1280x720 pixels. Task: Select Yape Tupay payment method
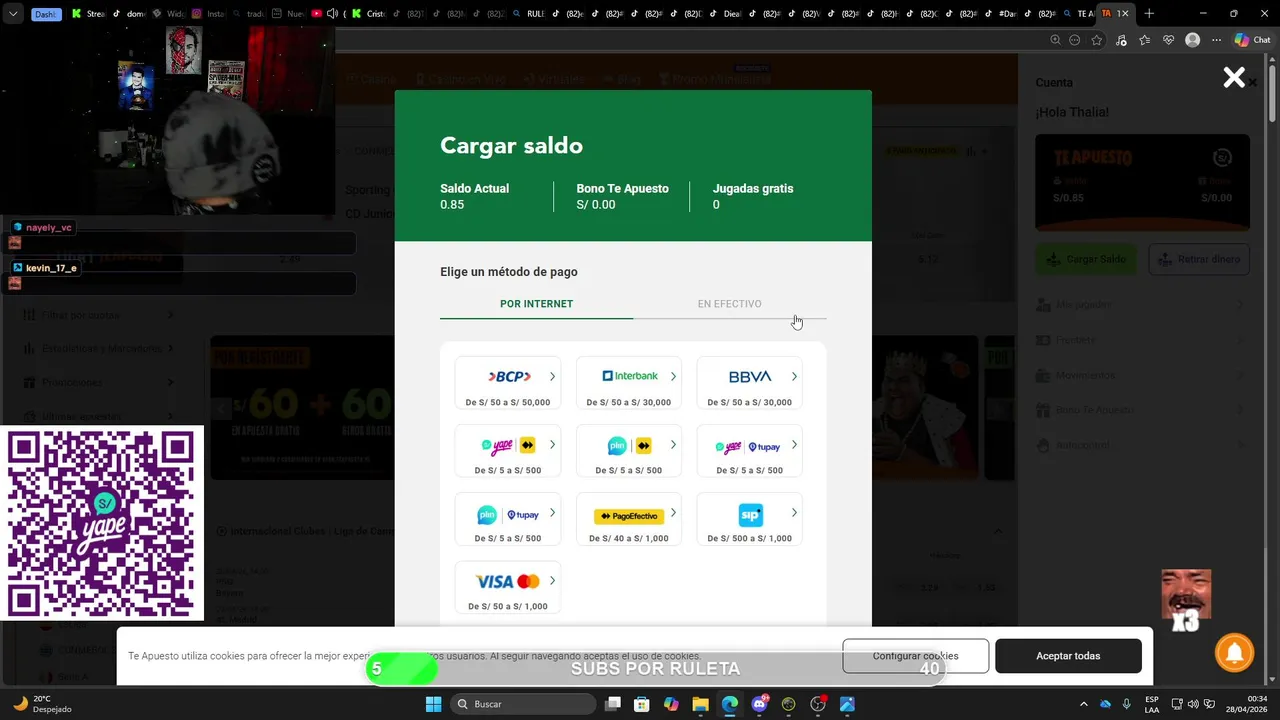(x=750, y=451)
